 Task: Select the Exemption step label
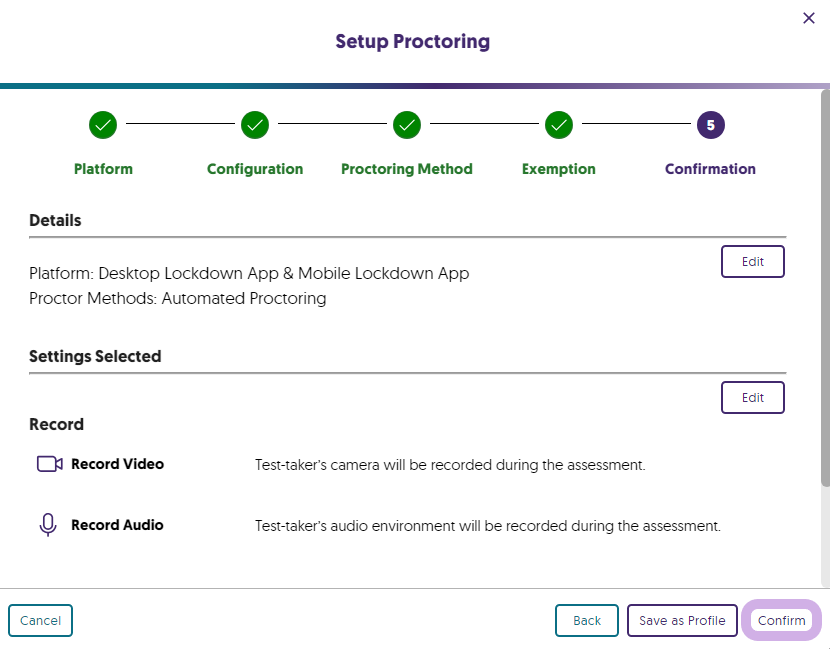pos(559,169)
